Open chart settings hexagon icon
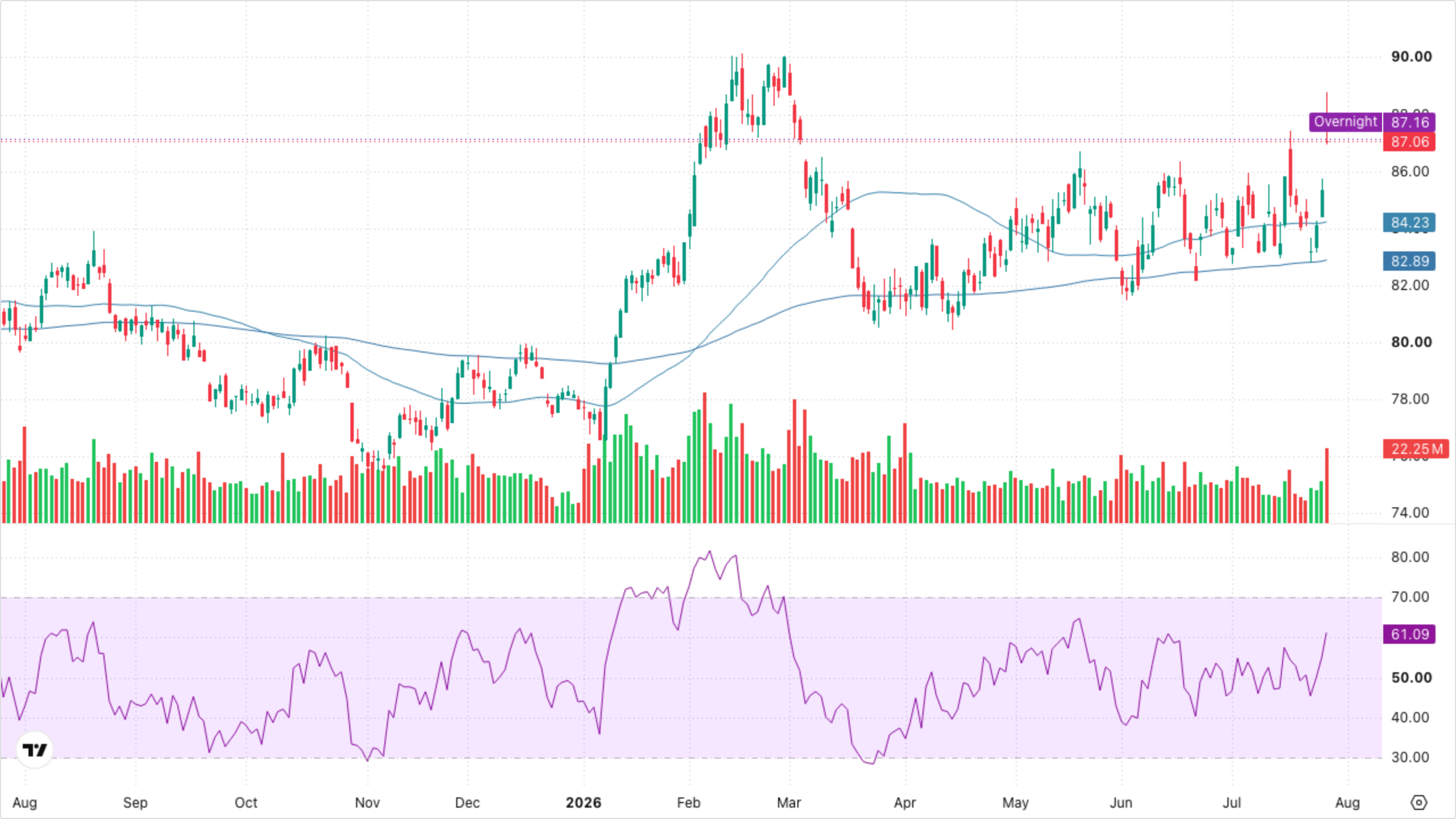Viewport: 1456px width, 819px height. point(1419,803)
